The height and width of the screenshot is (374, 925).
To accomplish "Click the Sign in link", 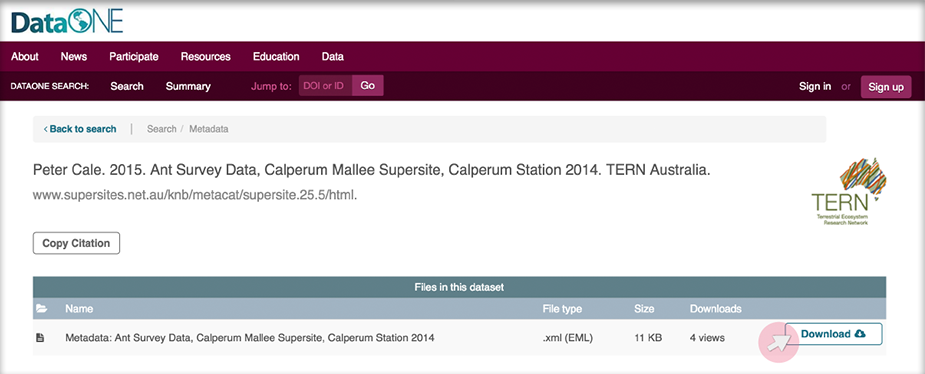I will [x=815, y=86].
